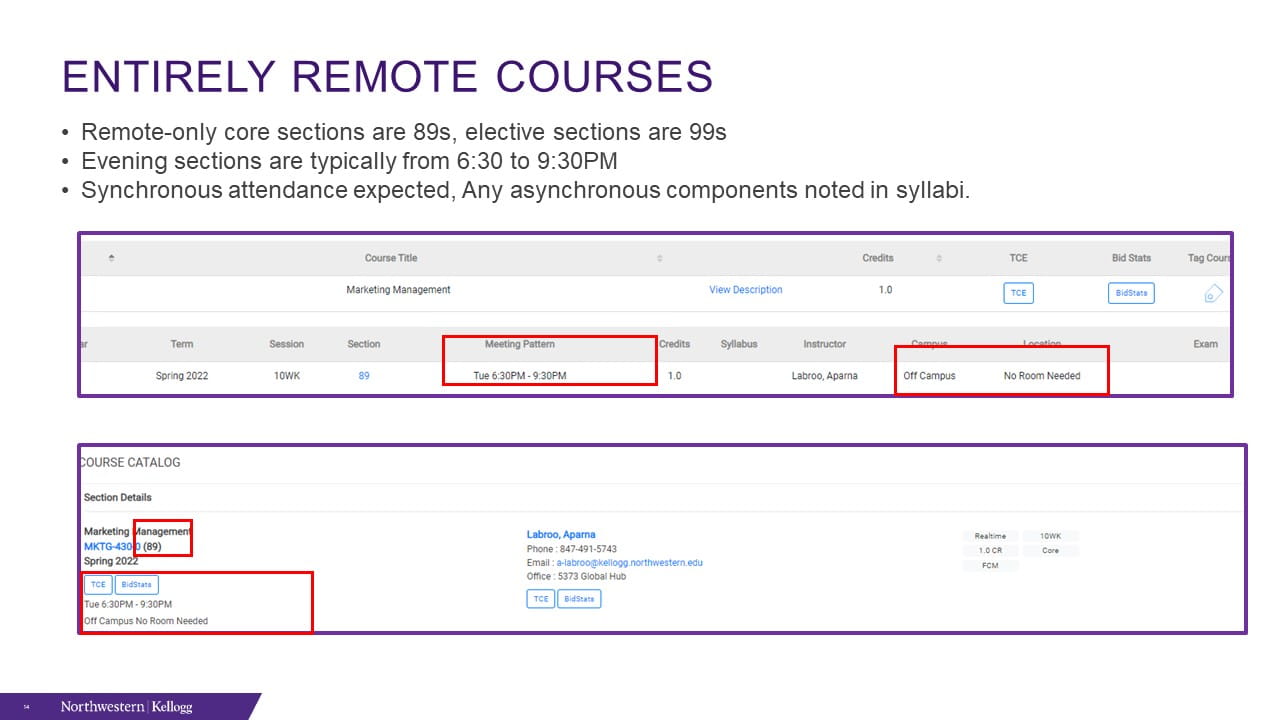This screenshot has height=720, width=1280.
Task: Click the Tag Course icon
Action: (1212, 293)
